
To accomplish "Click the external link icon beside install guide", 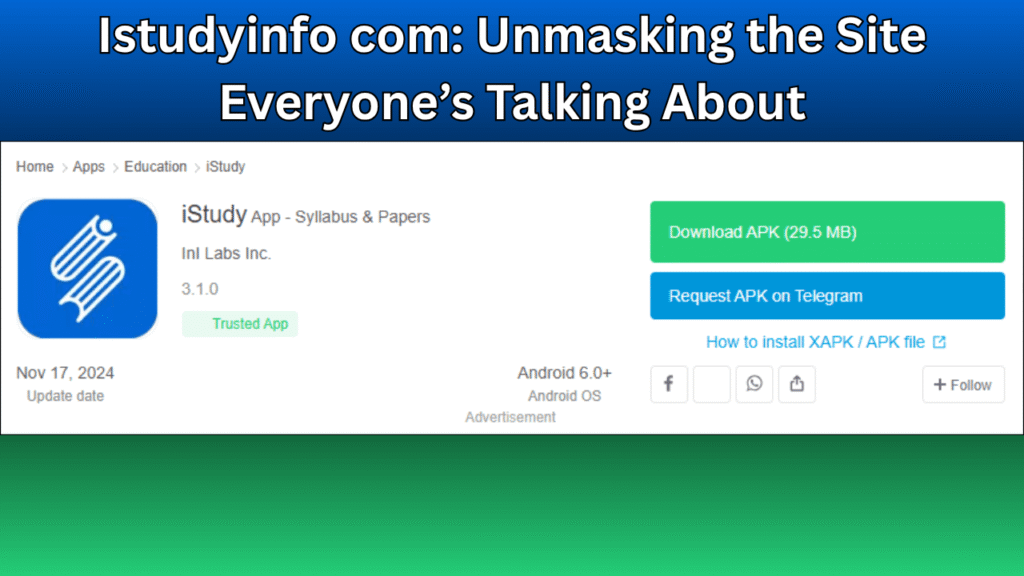I will coord(939,342).
